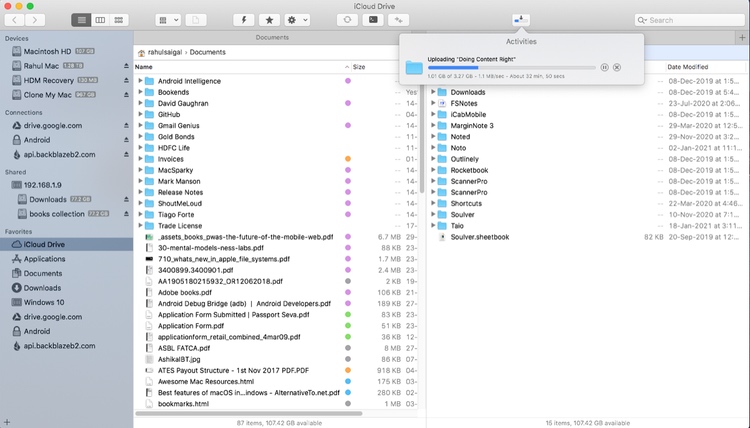Expand the Android Intelligence folder
750x428 pixels.
pos(139,81)
